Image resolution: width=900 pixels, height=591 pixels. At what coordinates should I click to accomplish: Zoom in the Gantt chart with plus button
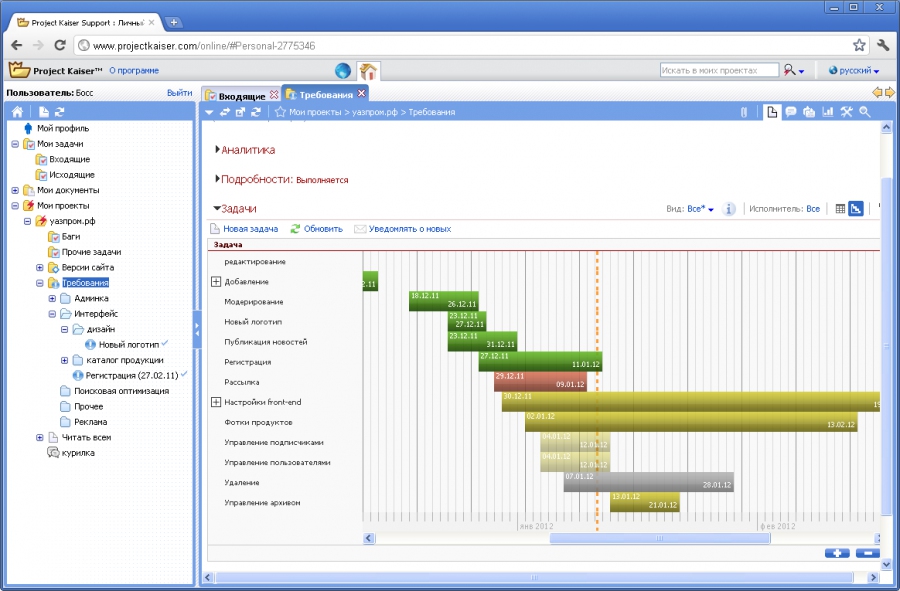[x=837, y=553]
